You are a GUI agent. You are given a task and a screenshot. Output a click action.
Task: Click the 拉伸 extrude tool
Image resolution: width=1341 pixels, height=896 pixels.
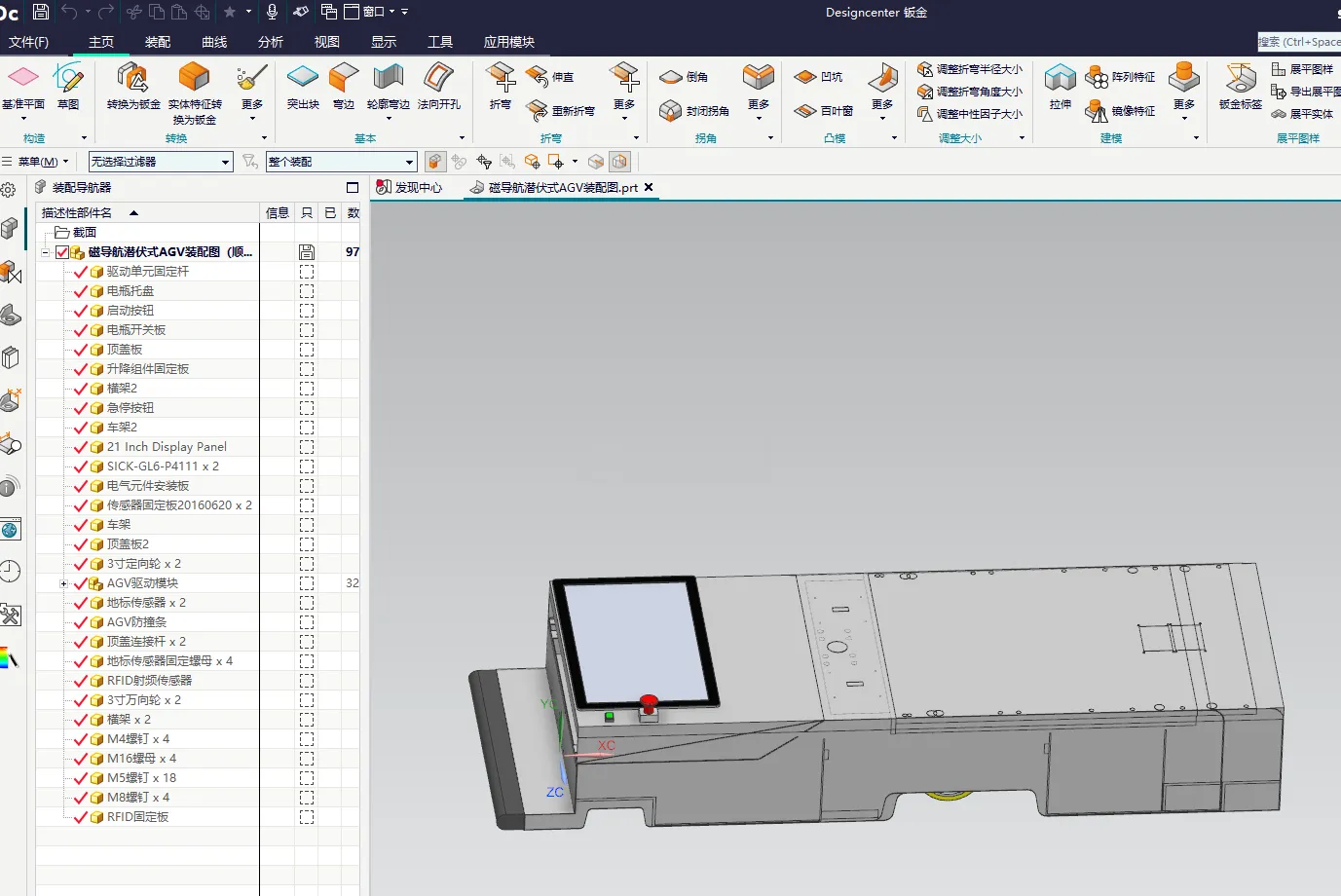[x=1061, y=86]
